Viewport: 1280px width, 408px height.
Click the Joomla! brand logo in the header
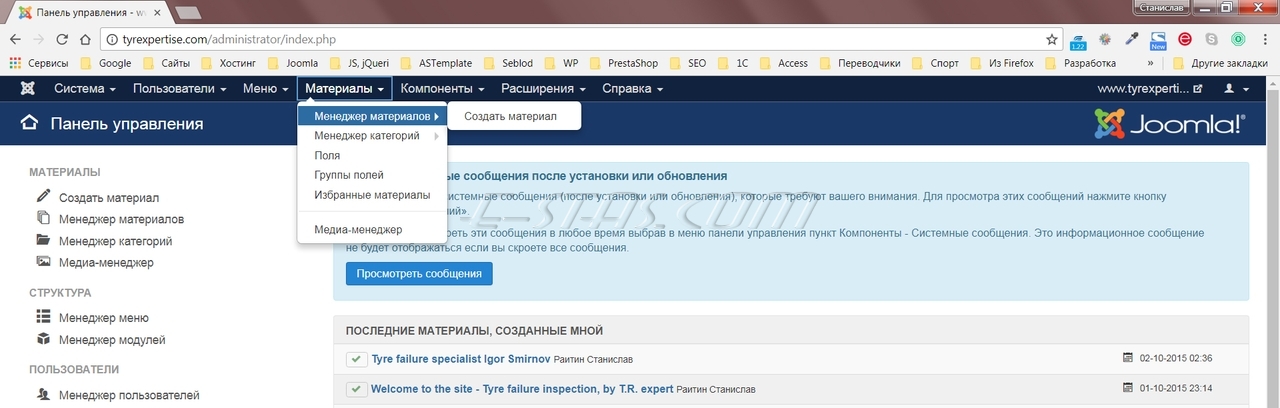1169,124
